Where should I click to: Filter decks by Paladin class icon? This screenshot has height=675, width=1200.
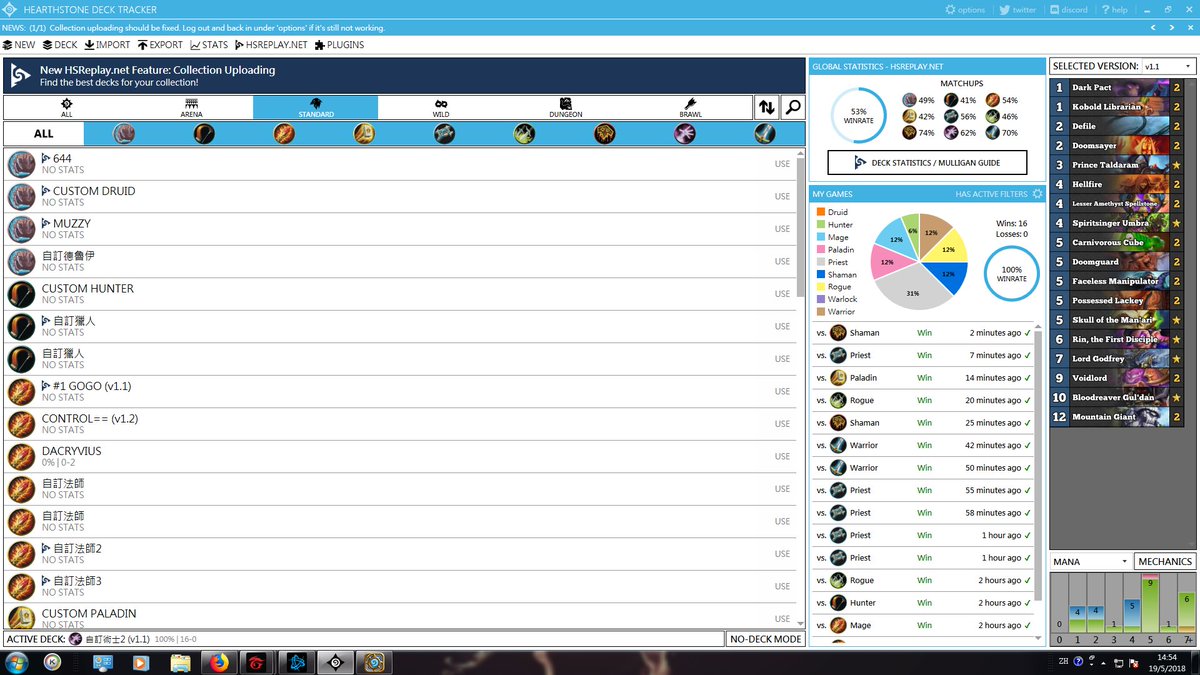364,133
